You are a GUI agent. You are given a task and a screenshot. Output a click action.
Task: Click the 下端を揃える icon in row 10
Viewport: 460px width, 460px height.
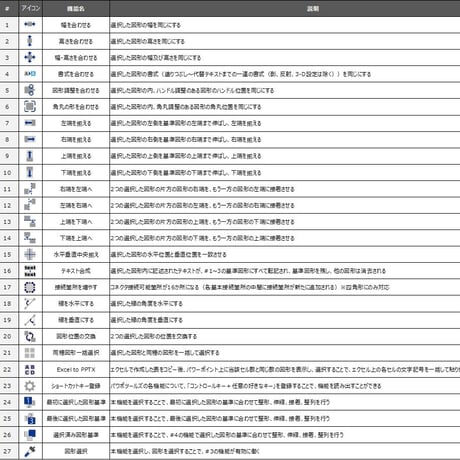coord(30,172)
